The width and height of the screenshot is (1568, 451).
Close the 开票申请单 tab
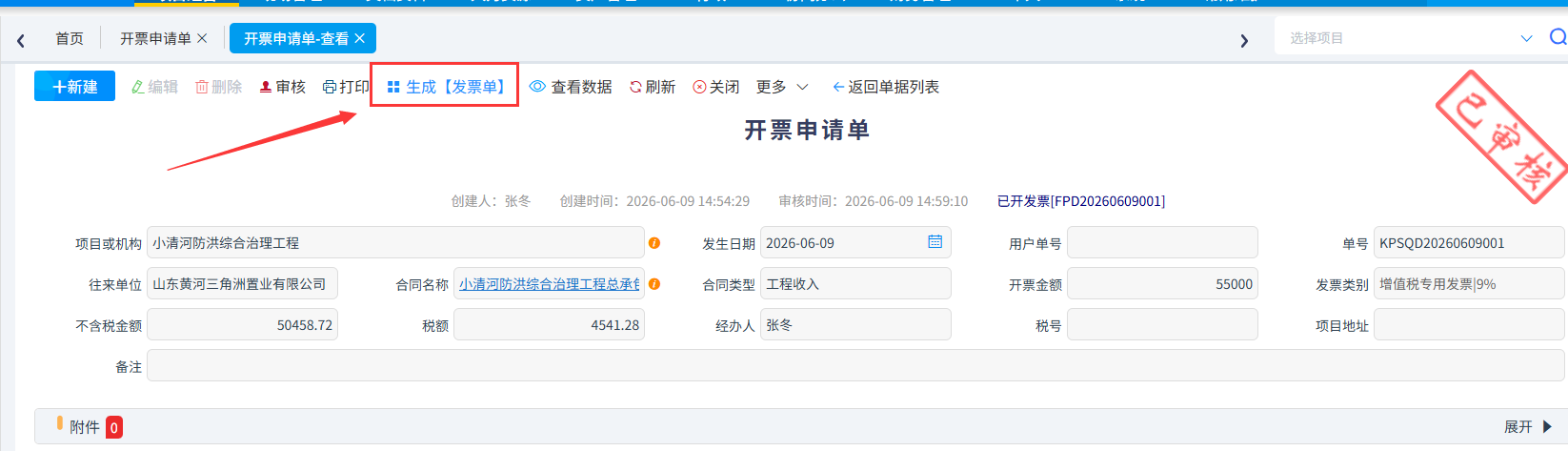202,38
